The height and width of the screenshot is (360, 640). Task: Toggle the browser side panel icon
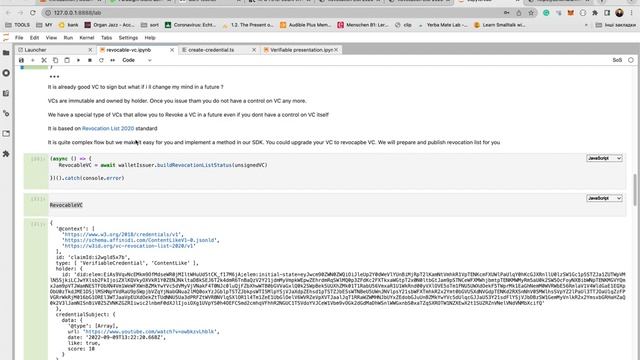(607, 13)
